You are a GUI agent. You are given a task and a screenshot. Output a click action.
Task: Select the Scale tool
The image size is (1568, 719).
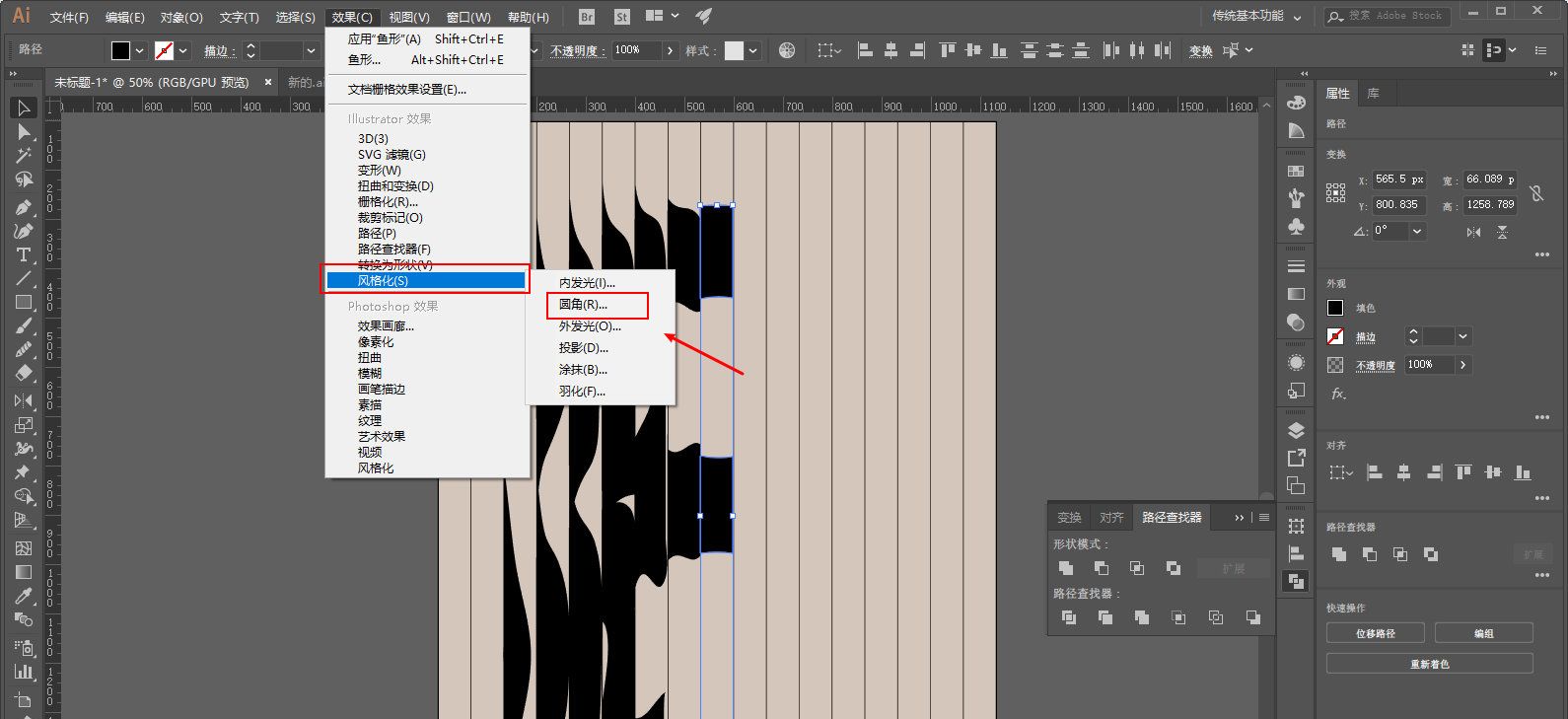pos(24,425)
